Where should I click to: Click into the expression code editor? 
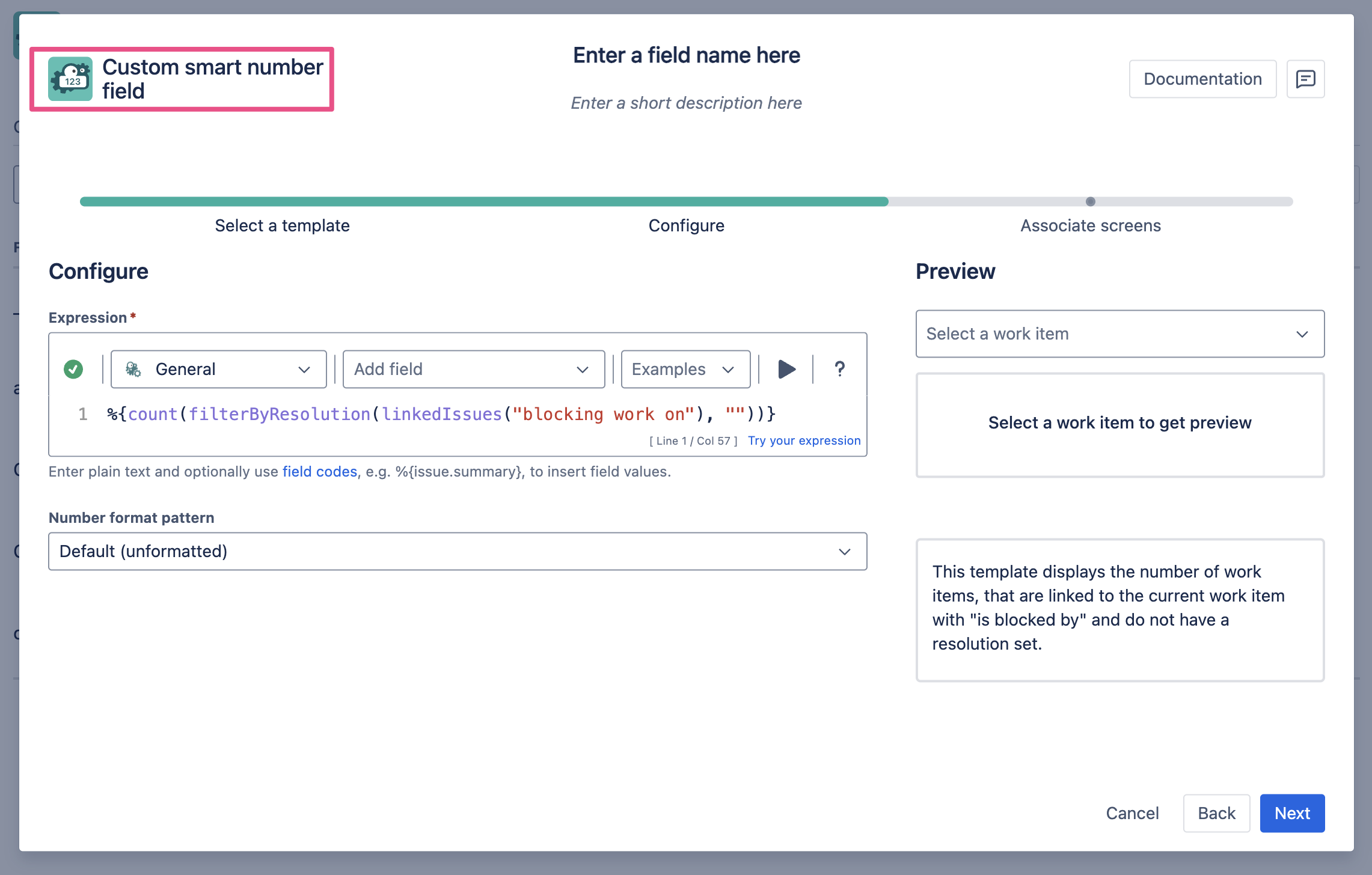457,415
